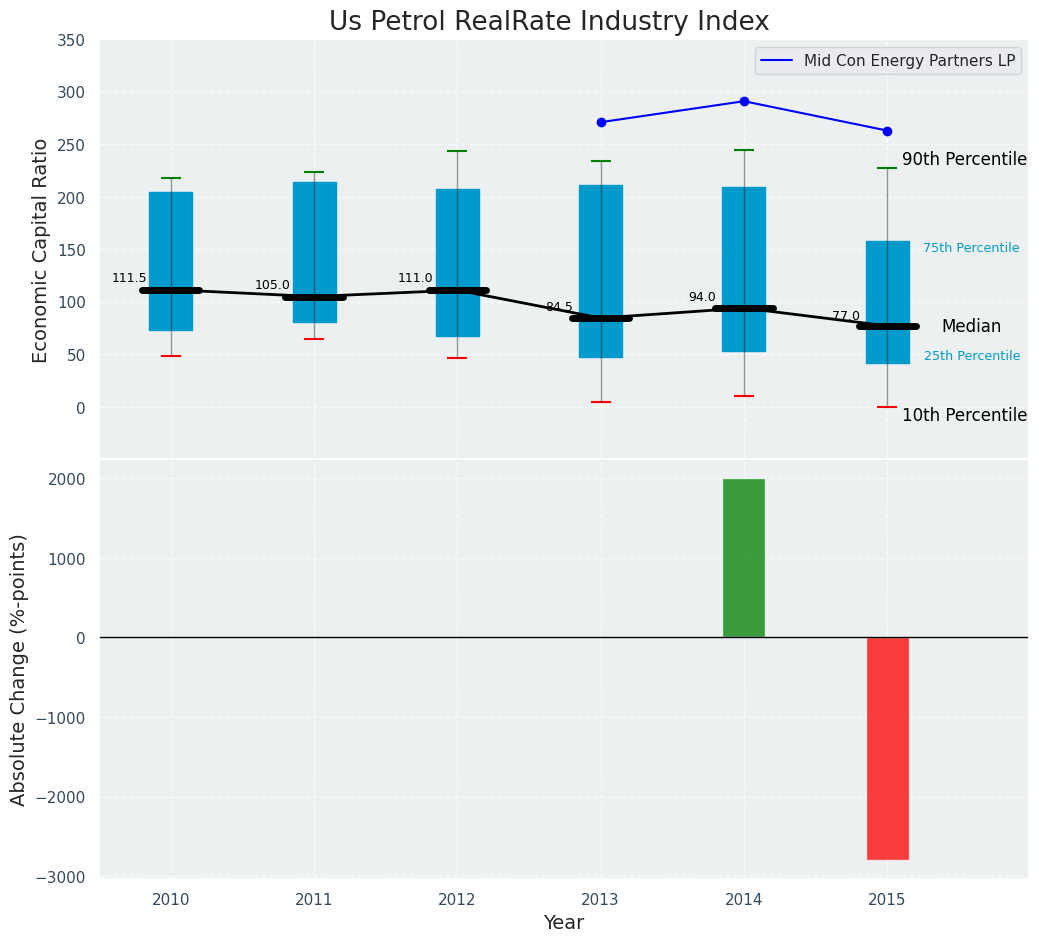This screenshot has width=1039, height=942.
Task: Click the 'Year' x-axis label
Action: [564, 922]
